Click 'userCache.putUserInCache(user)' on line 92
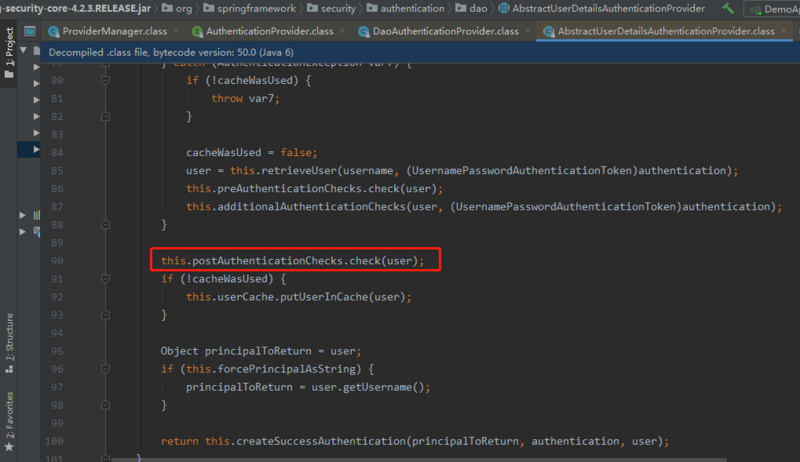Screen dimensions: 800x462 [x=311, y=297]
